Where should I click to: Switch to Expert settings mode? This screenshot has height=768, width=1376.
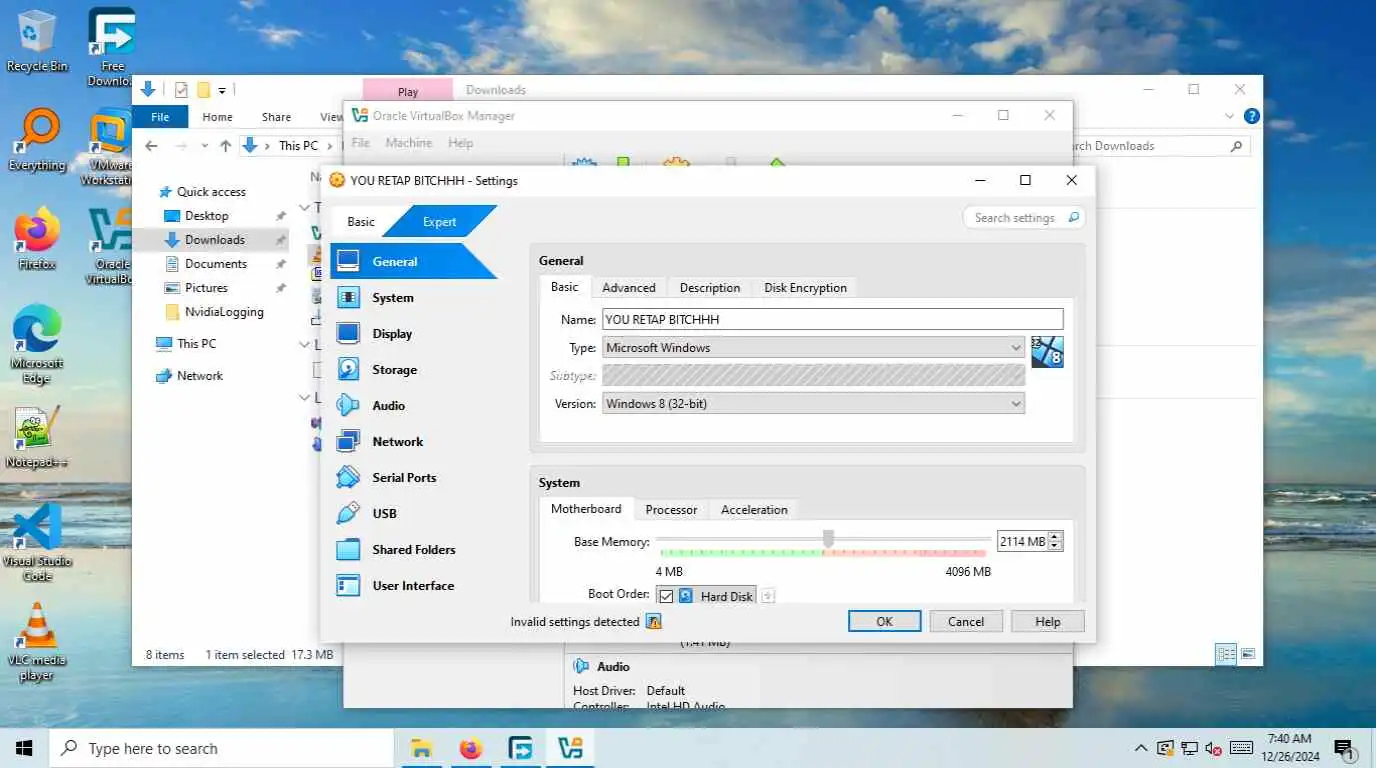[439, 222]
